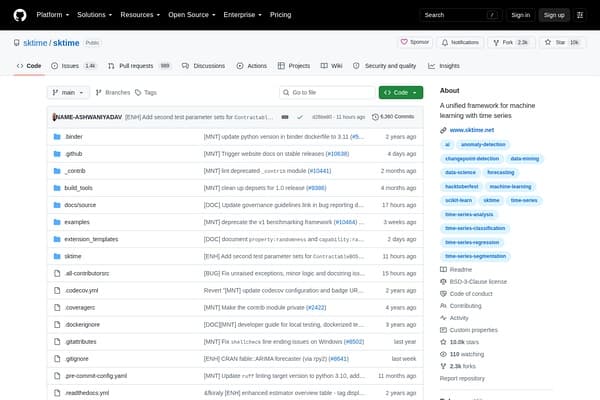
Task: Open the sktime repository name link
Action: [x=66, y=43]
